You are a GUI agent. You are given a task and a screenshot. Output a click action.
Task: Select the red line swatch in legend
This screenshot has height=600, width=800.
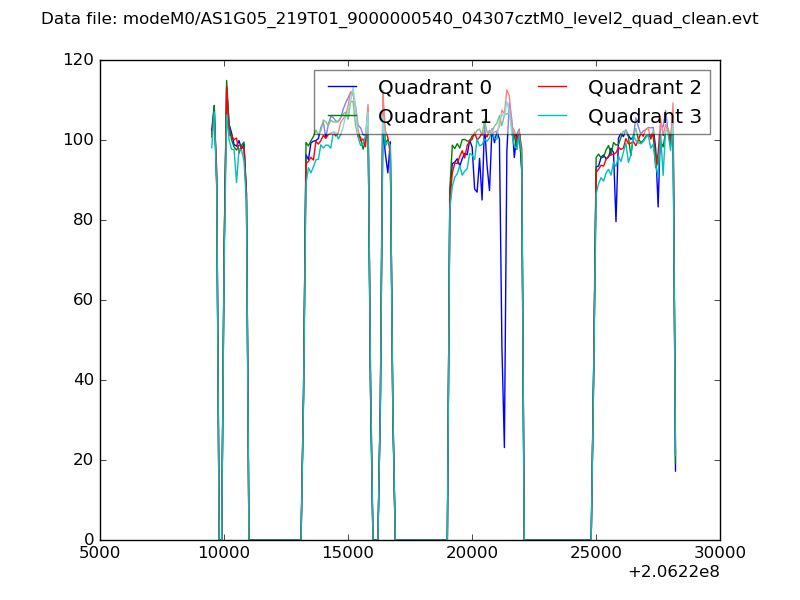pos(552,87)
